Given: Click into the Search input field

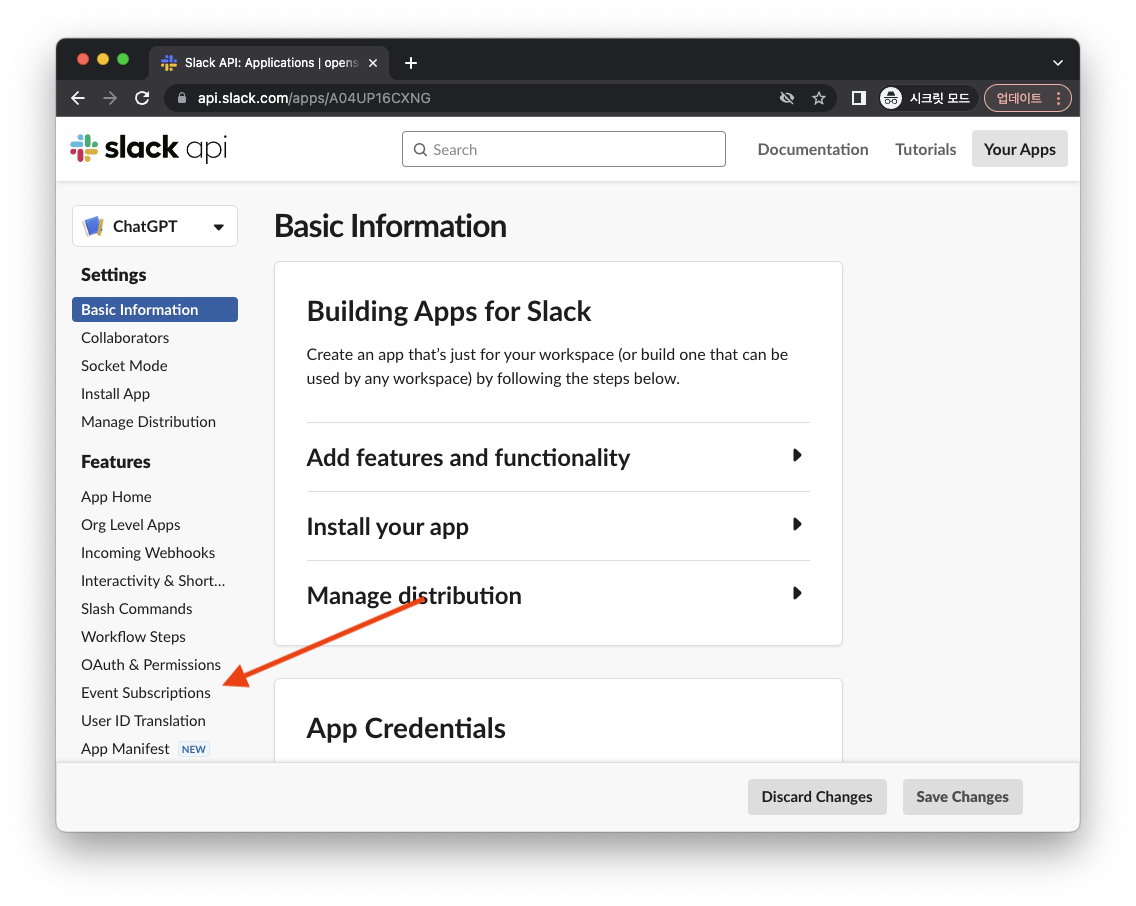Looking at the screenshot, I should (x=564, y=149).
